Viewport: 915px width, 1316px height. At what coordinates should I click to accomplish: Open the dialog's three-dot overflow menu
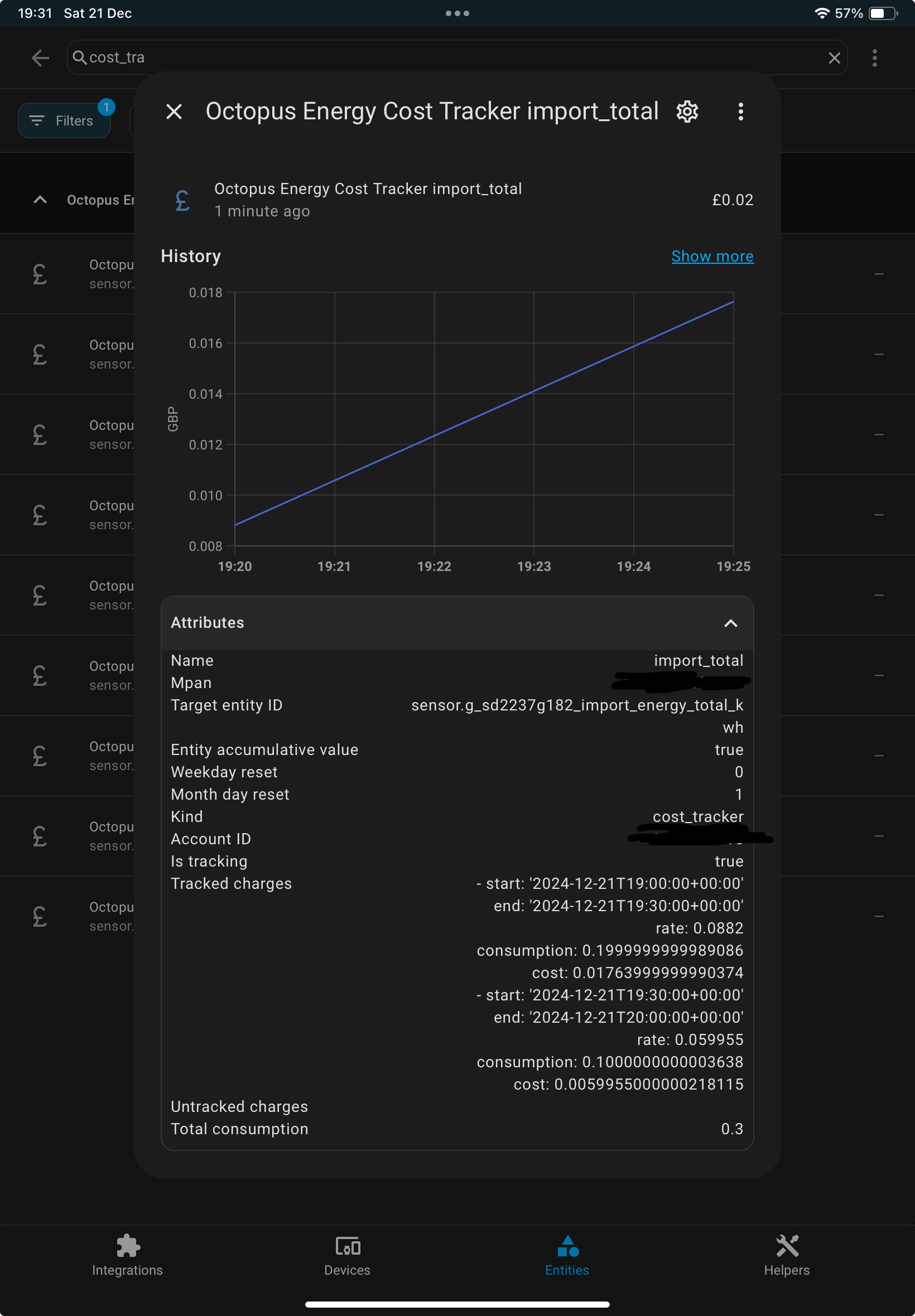(740, 112)
